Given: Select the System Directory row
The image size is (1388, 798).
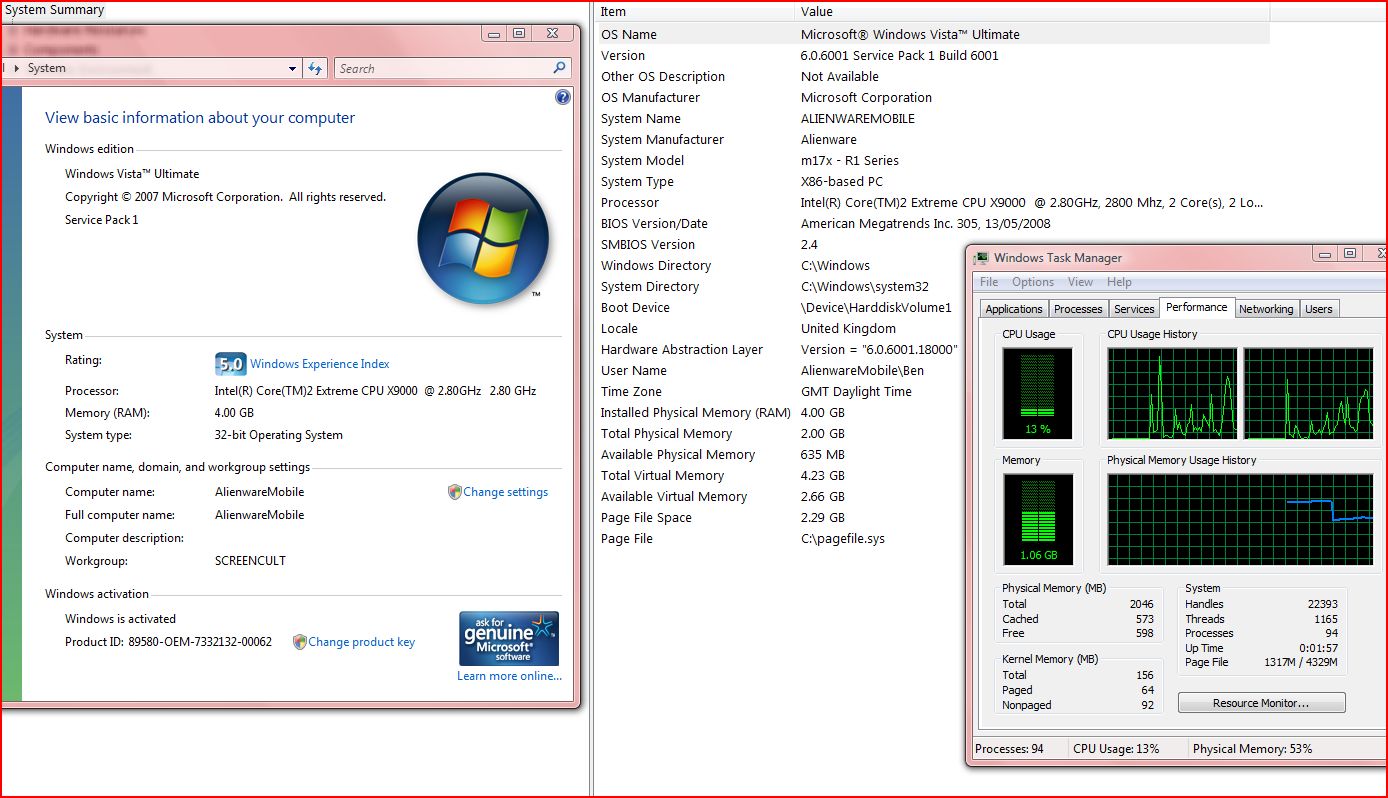Looking at the screenshot, I should click(780, 286).
